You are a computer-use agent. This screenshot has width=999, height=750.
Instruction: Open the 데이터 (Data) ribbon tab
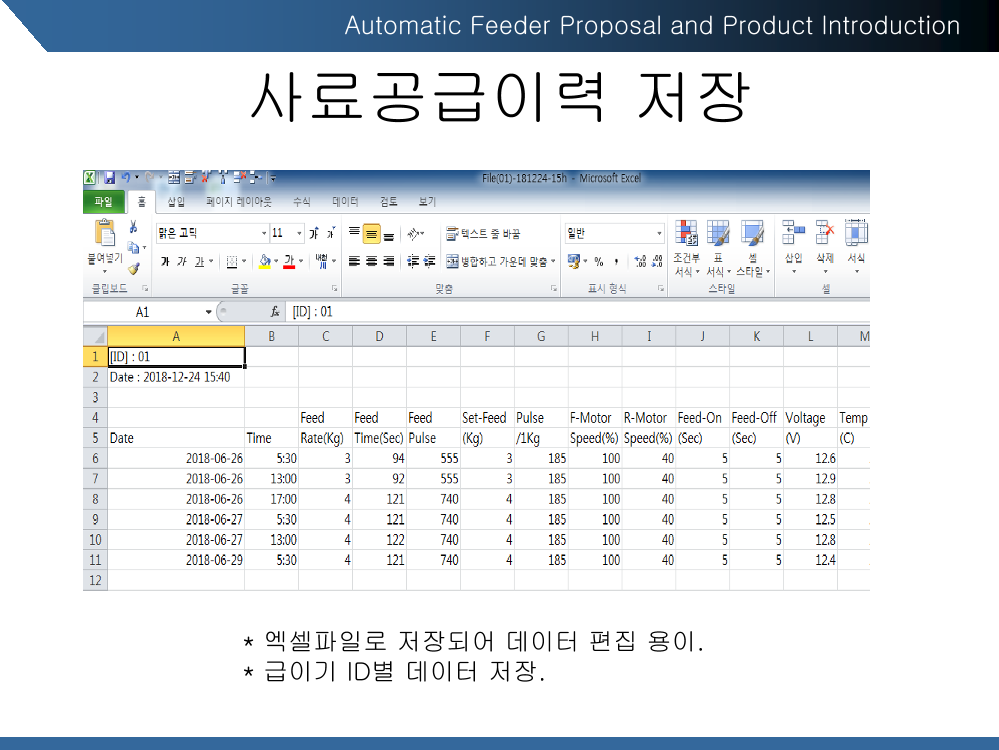pos(345,202)
